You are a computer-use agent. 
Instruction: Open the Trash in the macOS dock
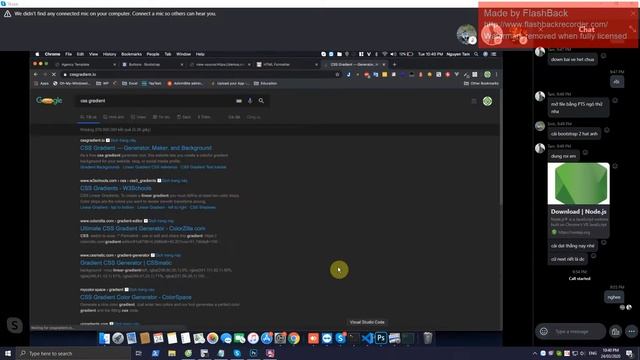click(427, 338)
